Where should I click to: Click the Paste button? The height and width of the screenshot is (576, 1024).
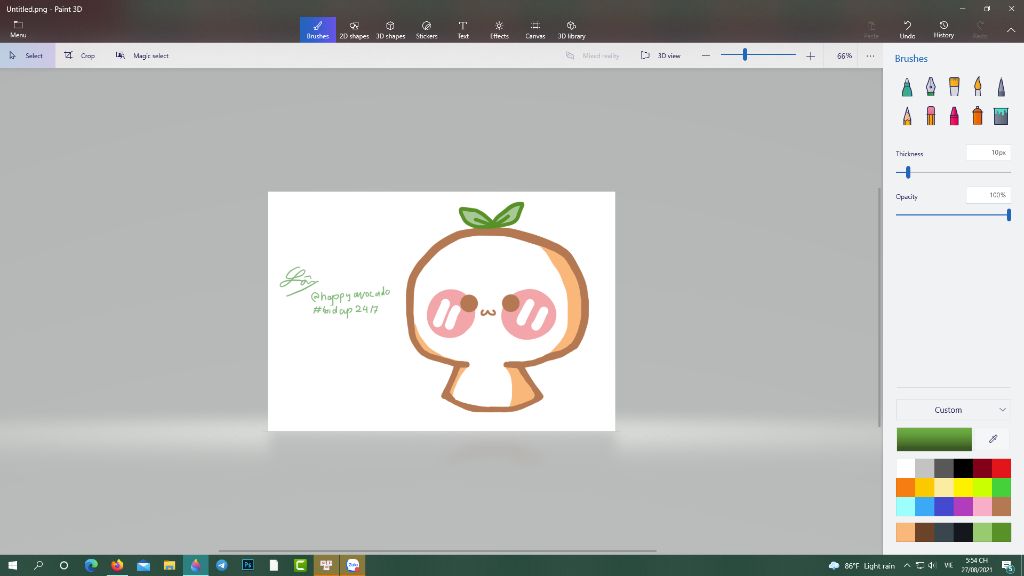pyautogui.click(x=871, y=29)
